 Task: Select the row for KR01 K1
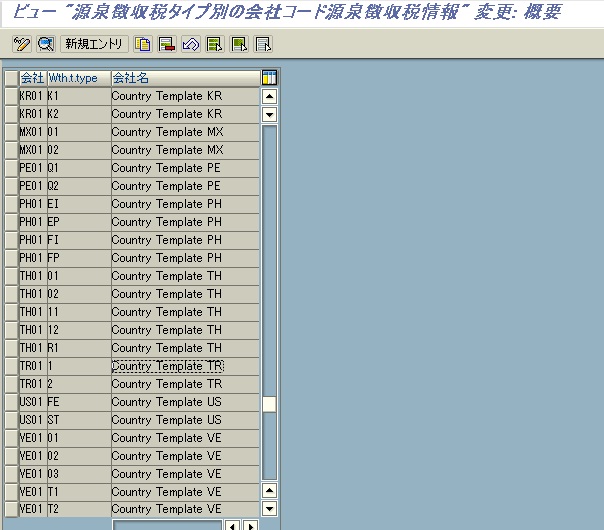pos(11,96)
